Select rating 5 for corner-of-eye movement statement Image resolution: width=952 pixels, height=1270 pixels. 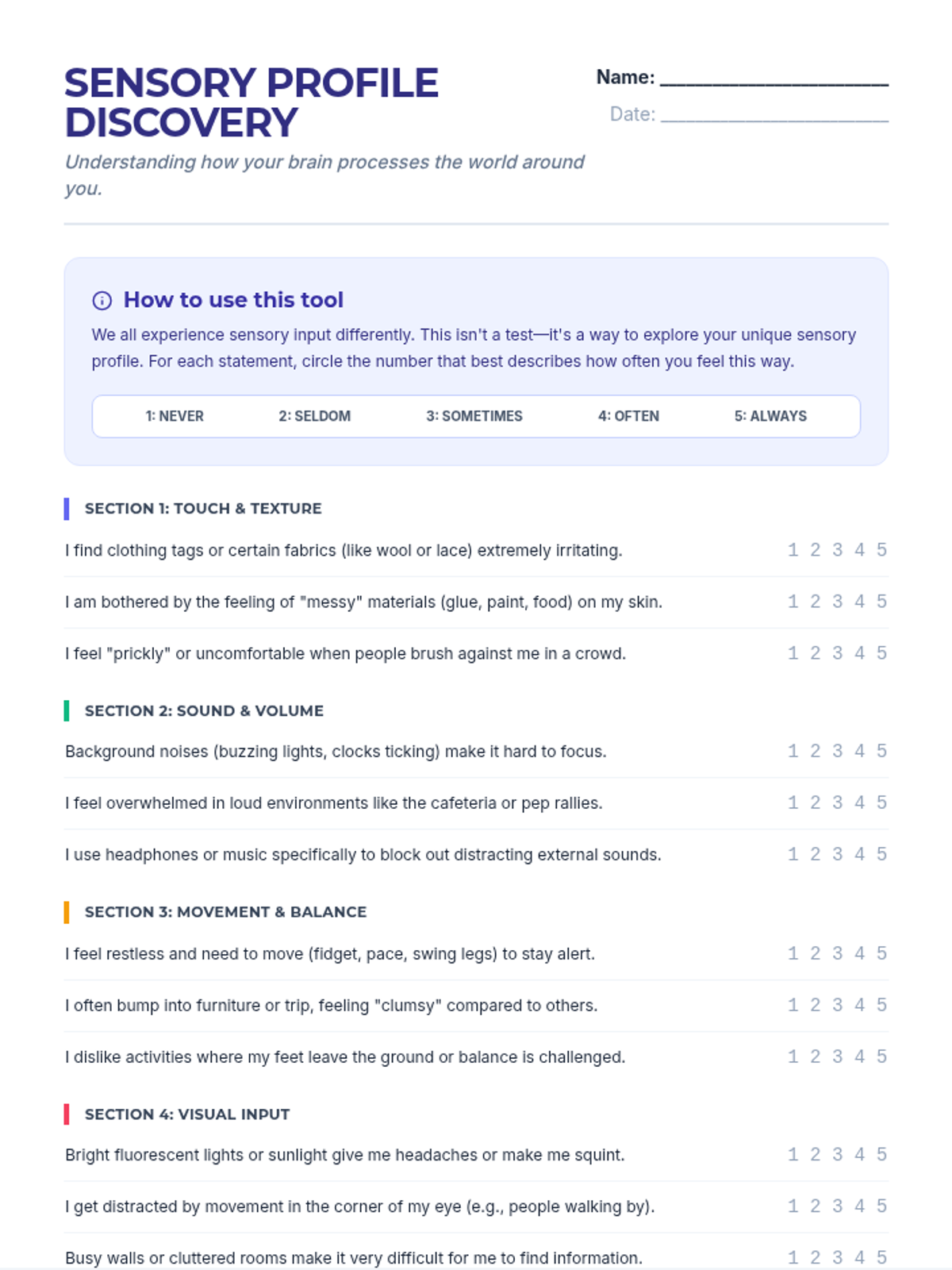pos(881,1206)
